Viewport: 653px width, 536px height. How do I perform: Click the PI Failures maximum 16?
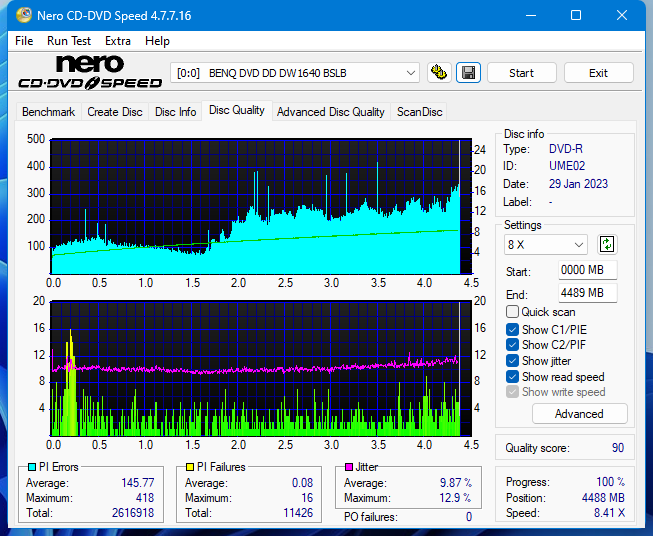tap(307, 498)
